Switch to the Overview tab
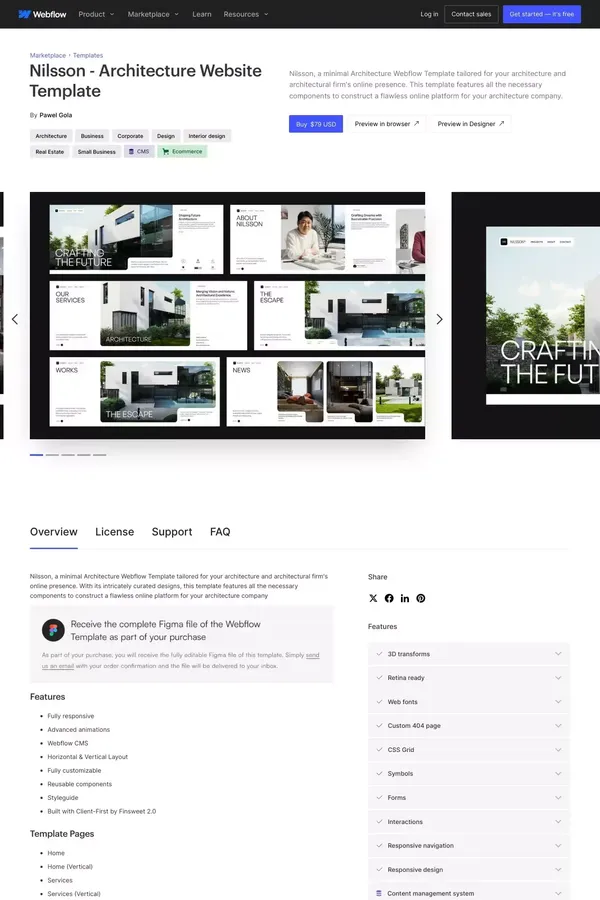 tap(53, 532)
